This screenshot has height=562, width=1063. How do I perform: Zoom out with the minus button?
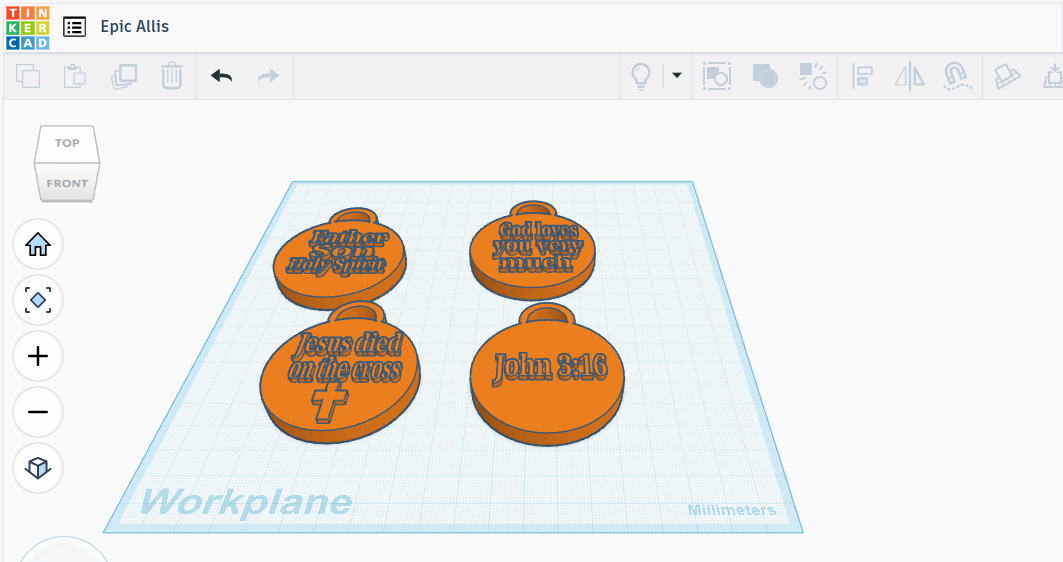38,412
